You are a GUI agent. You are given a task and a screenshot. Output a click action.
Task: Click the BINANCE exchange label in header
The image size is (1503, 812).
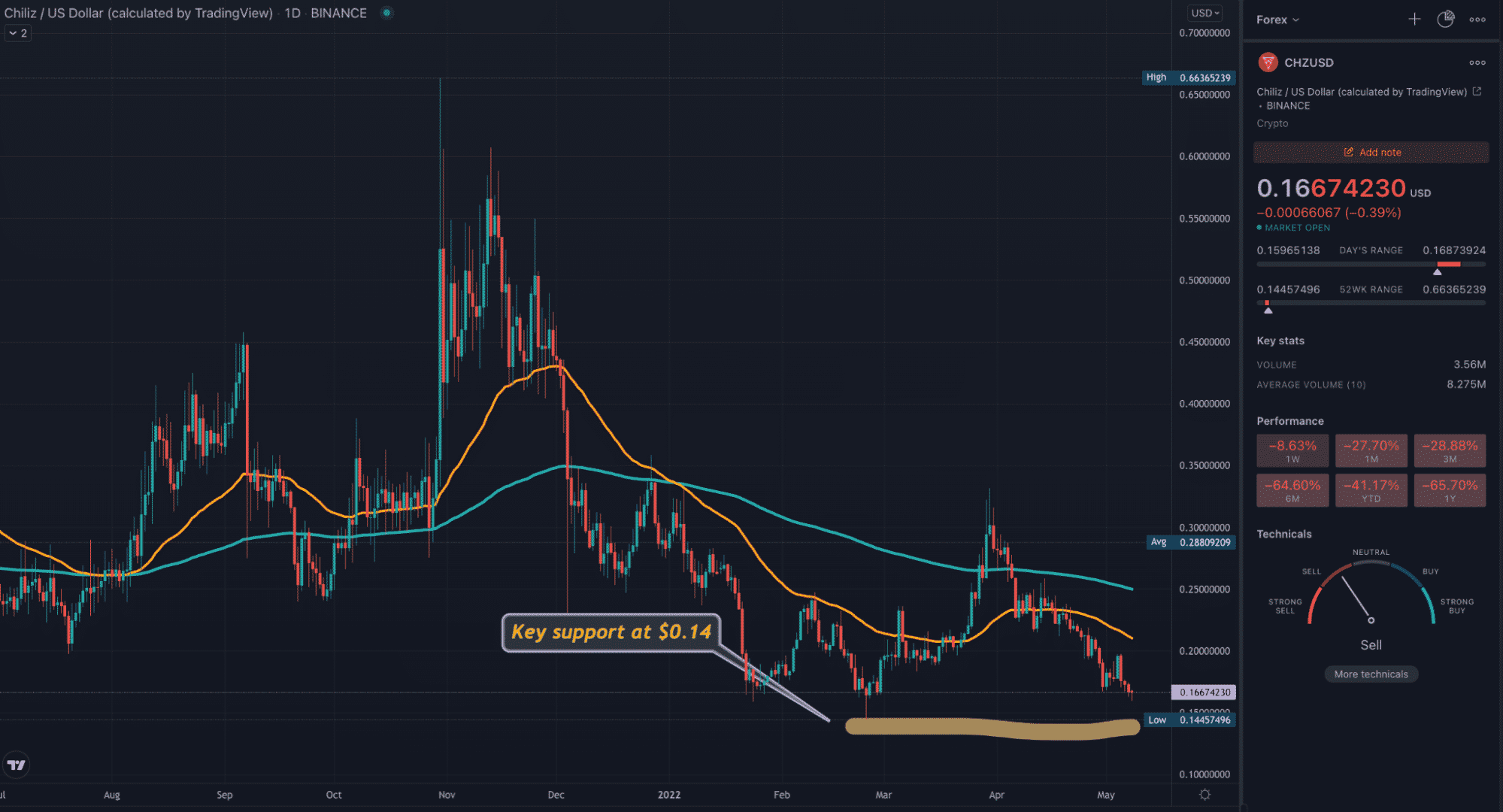[x=338, y=13]
